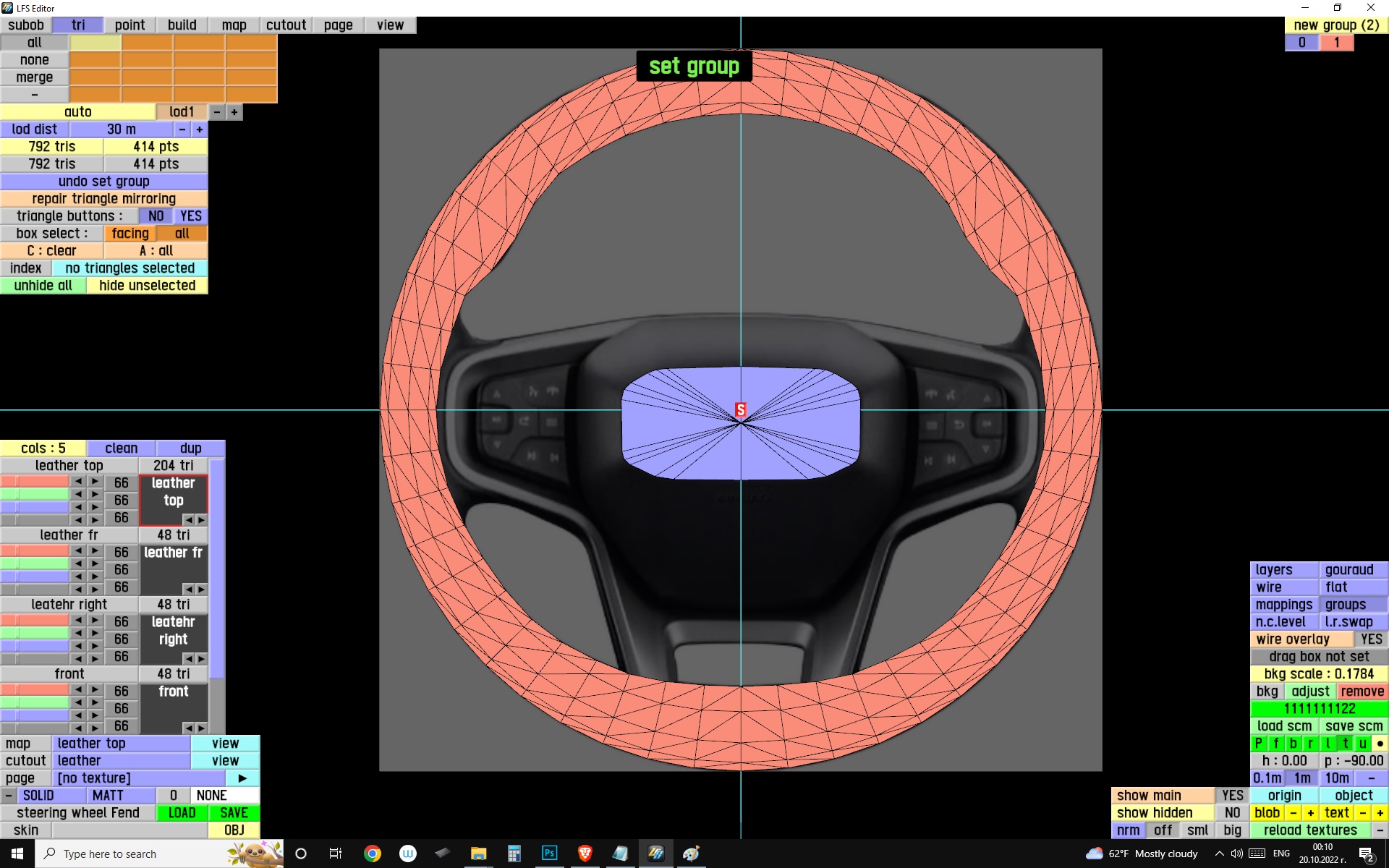Toggle wire overlay YES button
1389x868 pixels.
[1370, 639]
